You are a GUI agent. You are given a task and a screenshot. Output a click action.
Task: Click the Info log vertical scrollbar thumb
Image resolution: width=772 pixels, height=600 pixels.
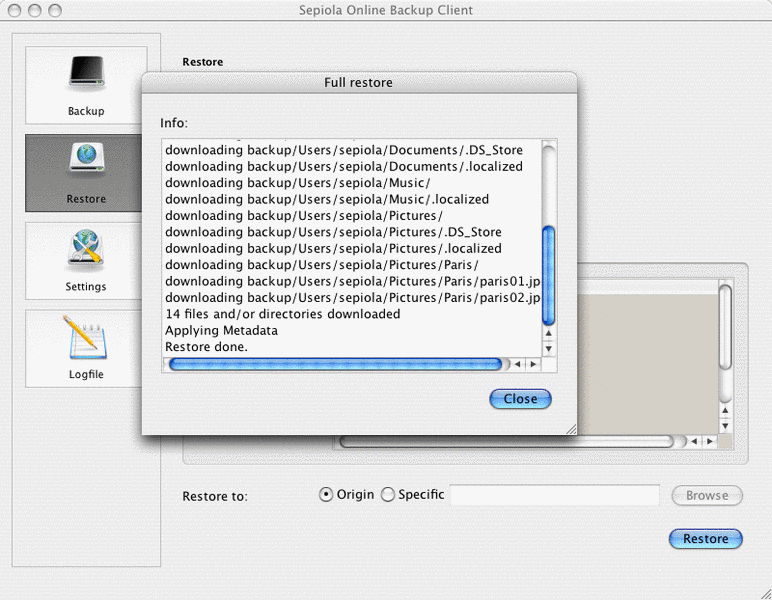[x=548, y=276]
